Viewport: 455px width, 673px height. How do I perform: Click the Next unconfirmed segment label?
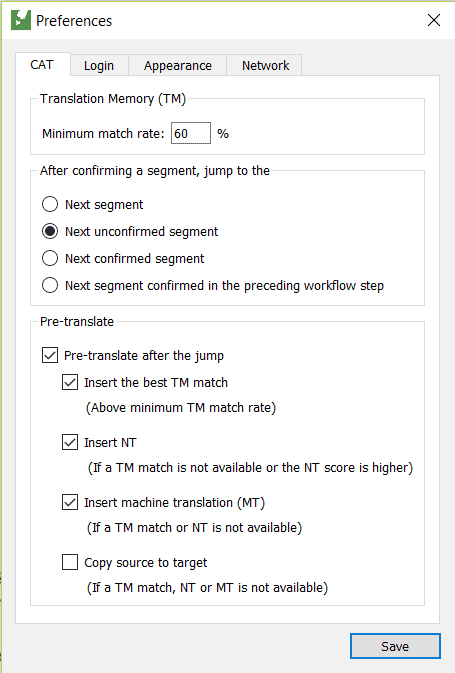click(x=142, y=232)
